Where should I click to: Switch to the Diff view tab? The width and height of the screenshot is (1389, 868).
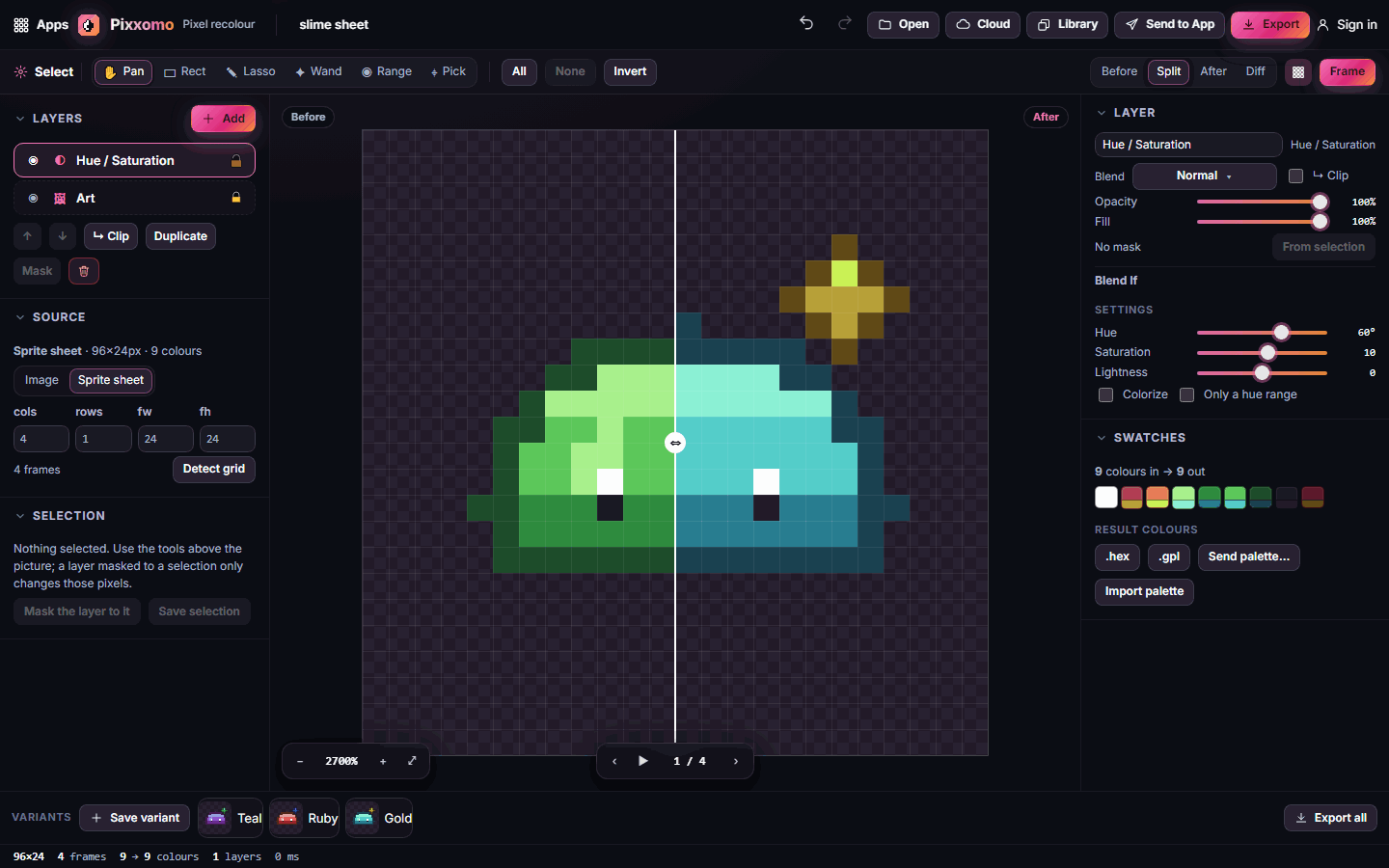point(1255,71)
